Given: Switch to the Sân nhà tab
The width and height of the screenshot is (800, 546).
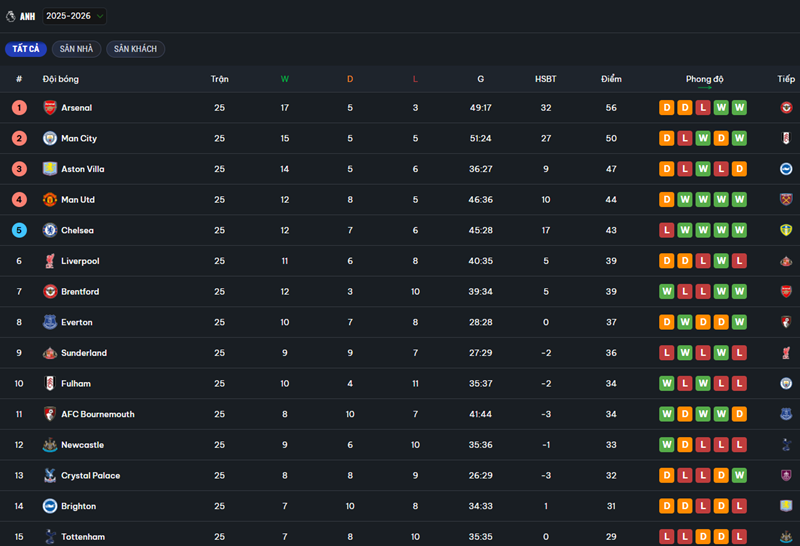Looking at the screenshot, I should click(x=76, y=49).
